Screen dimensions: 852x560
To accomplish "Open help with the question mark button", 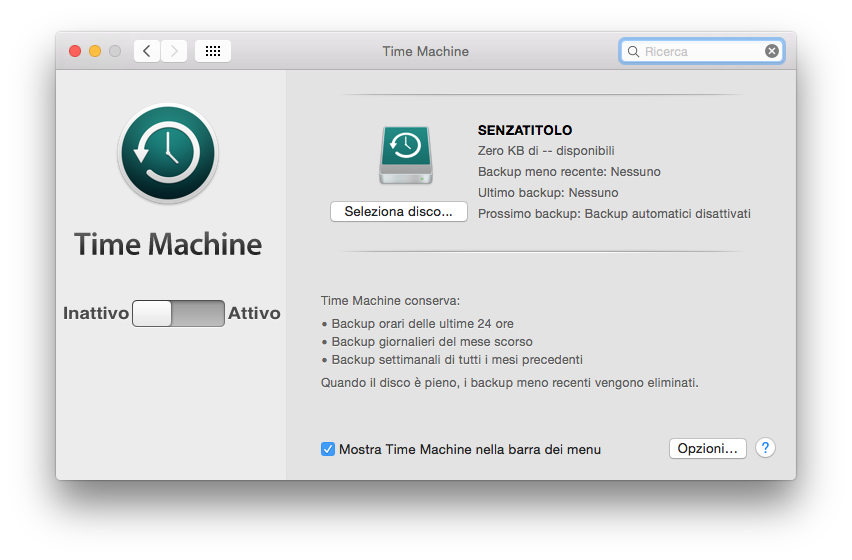I will click(765, 448).
